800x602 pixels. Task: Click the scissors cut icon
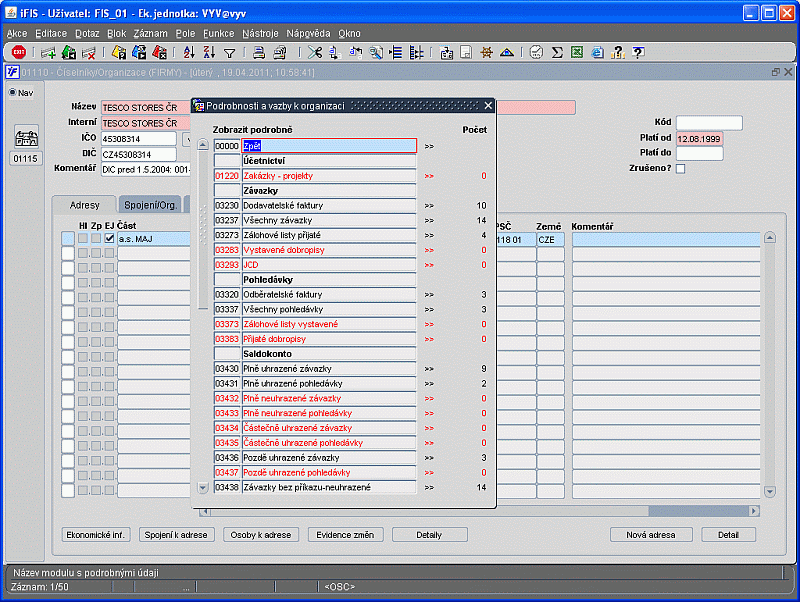tap(316, 52)
